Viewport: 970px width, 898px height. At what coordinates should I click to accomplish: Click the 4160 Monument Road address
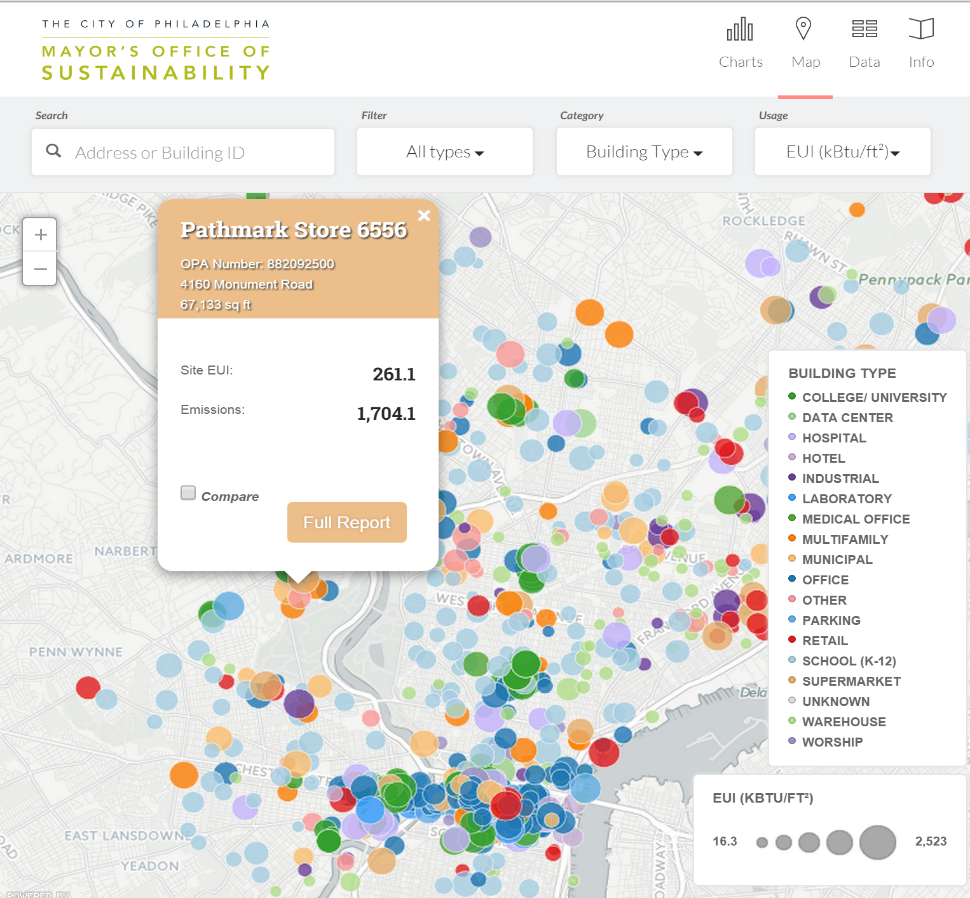(247, 284)
